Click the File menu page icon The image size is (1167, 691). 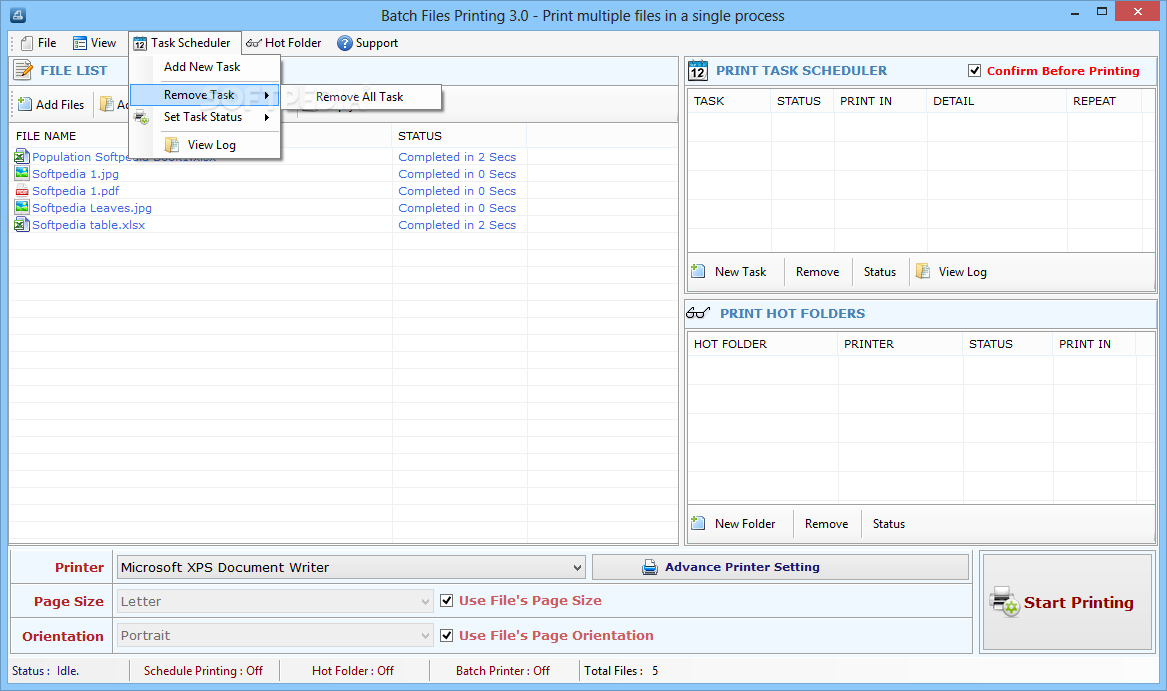pos(27,43)
